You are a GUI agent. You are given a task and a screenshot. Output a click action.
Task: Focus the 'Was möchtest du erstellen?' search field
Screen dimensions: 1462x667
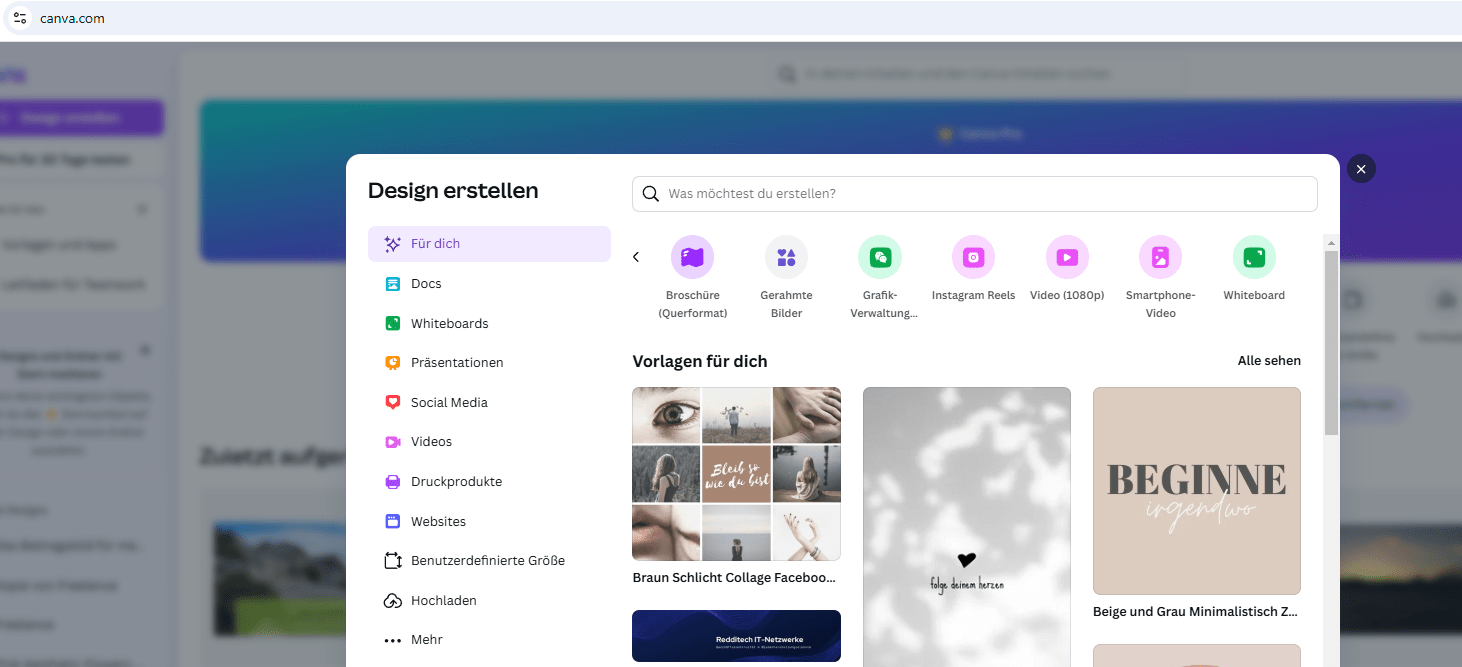coord(975,194)
